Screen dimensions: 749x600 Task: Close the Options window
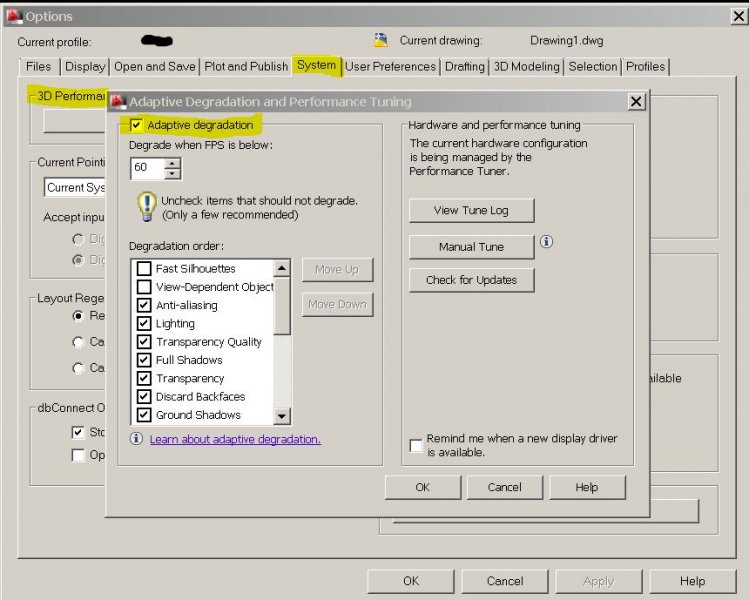tap(738, 16)
